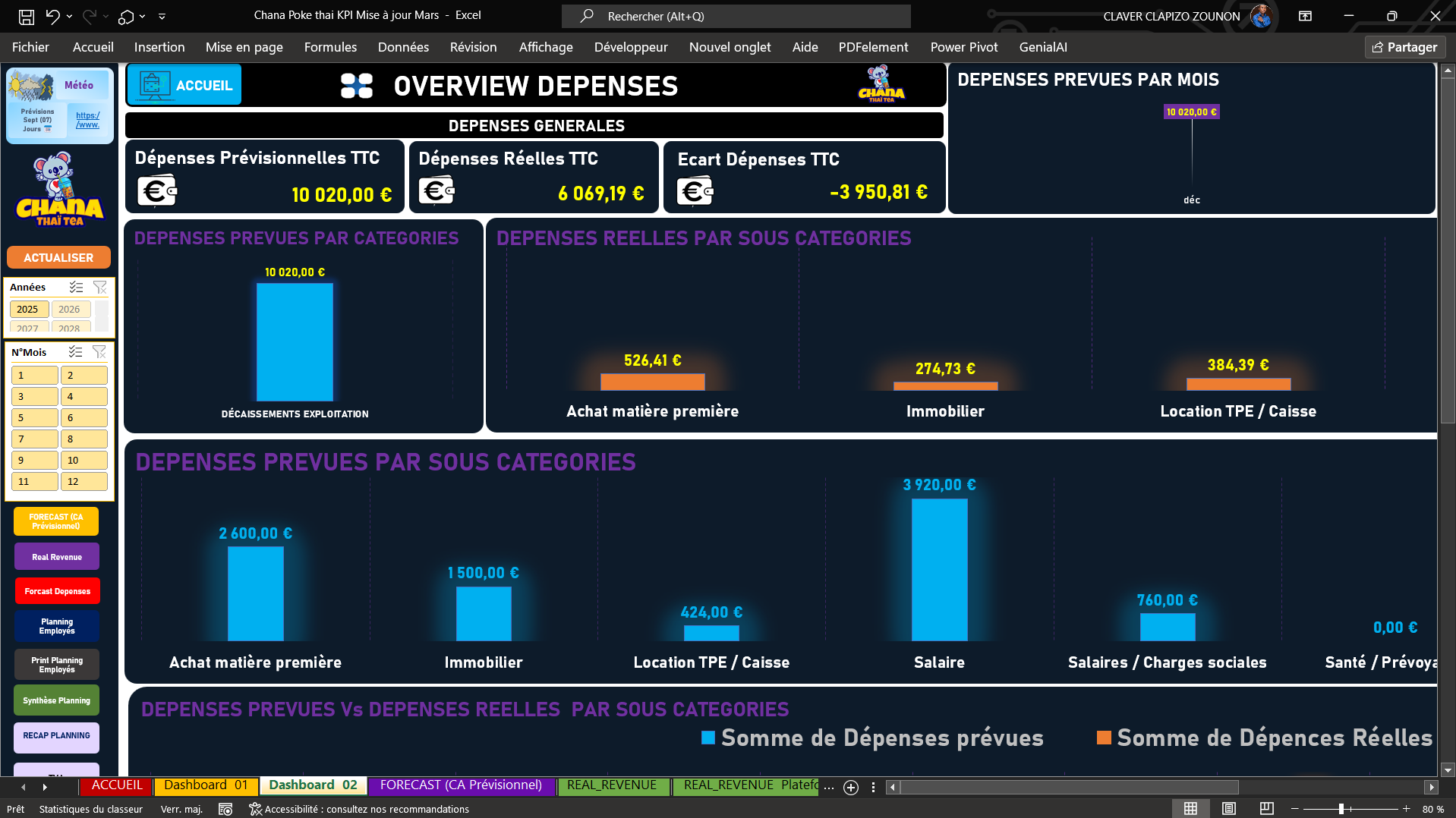Viewport: 1456px width, 818px height.
Task: Clear filter icon in N°Mois slicer
Action: [x=99, y=352]
